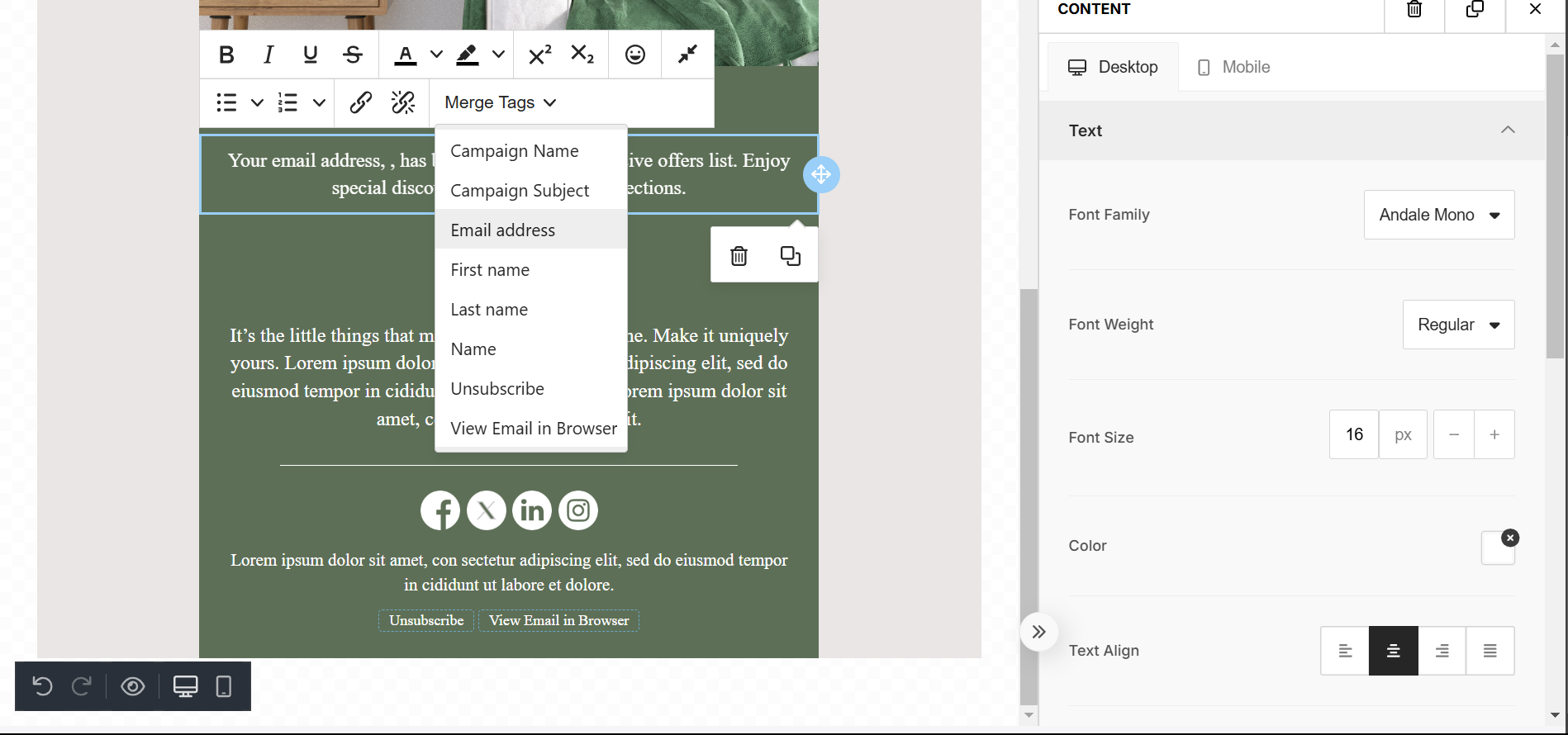Open the Font Family dropdown

[1438, 215]
